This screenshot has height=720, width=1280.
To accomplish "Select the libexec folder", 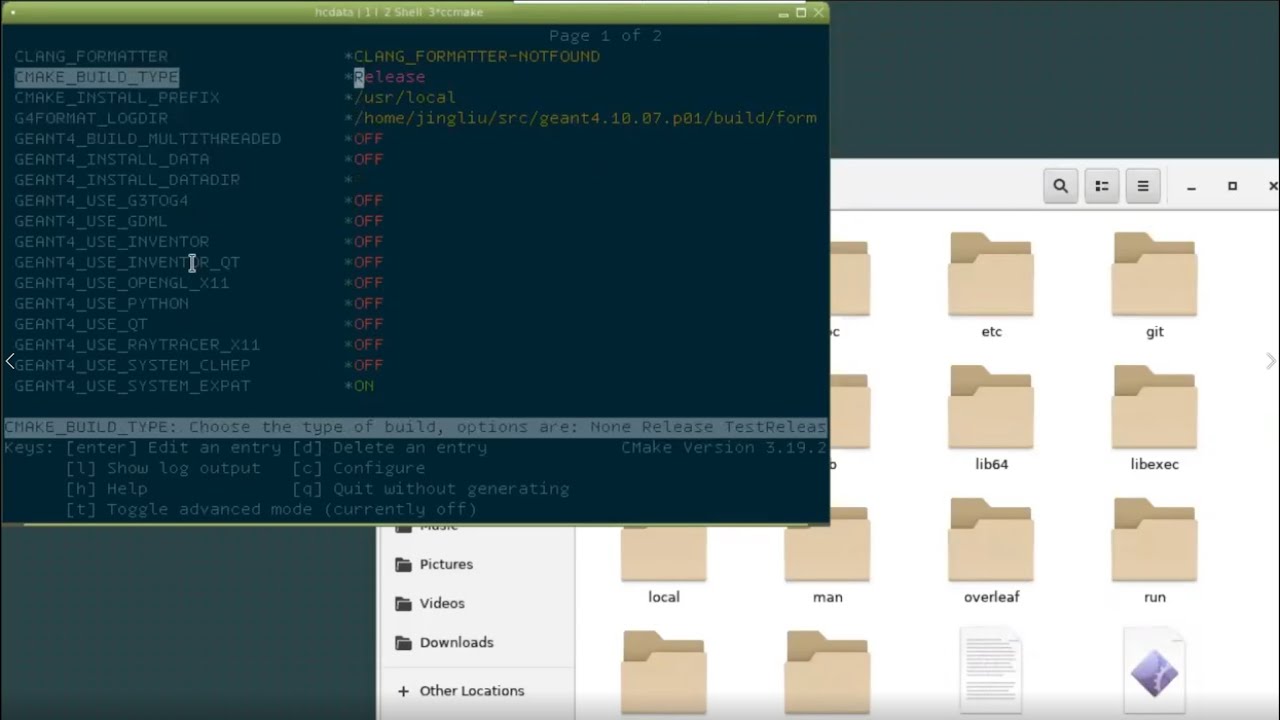I will pos(1154,418).
